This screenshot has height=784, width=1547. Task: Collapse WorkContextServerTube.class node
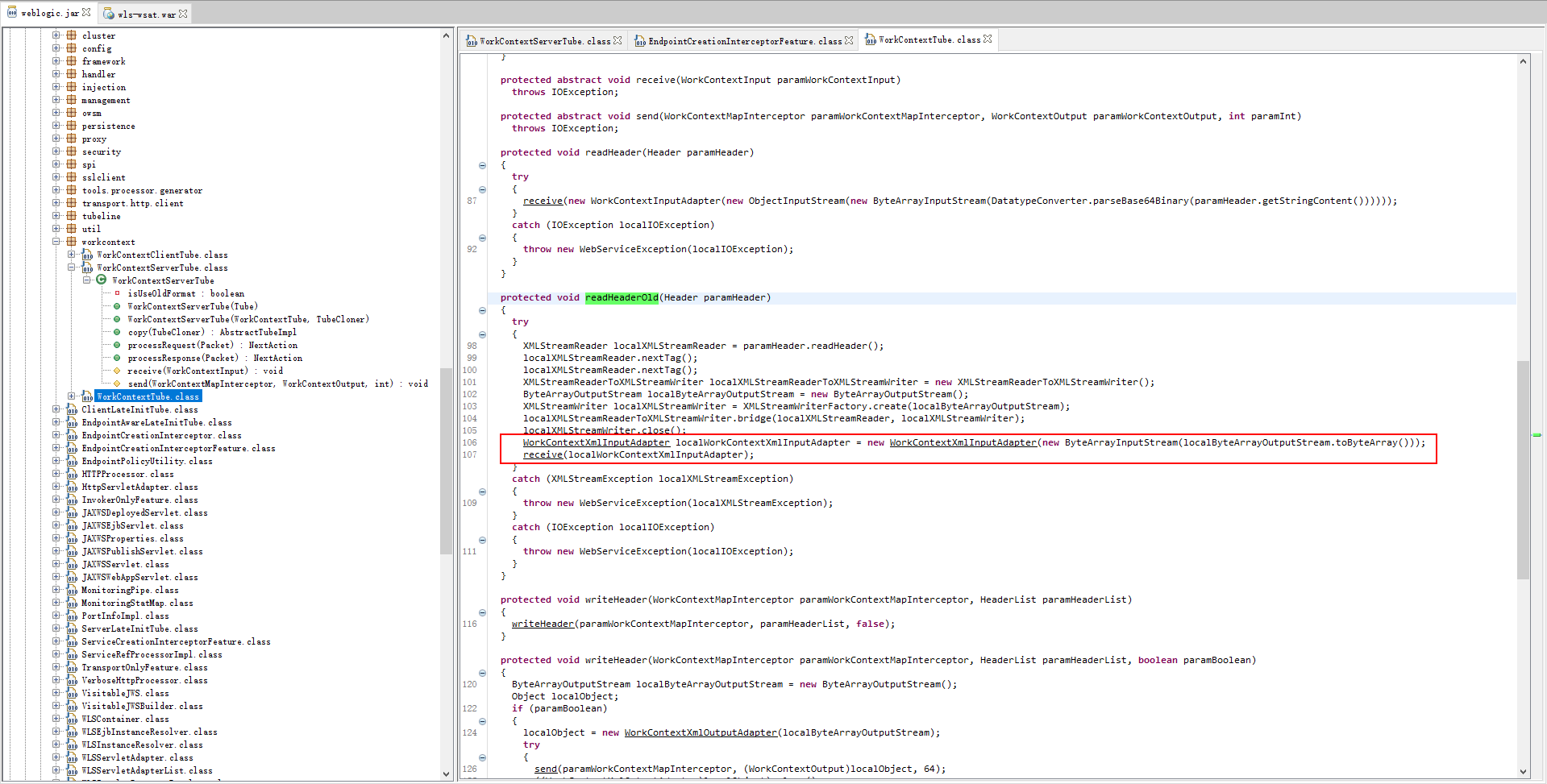coord(72,268)
